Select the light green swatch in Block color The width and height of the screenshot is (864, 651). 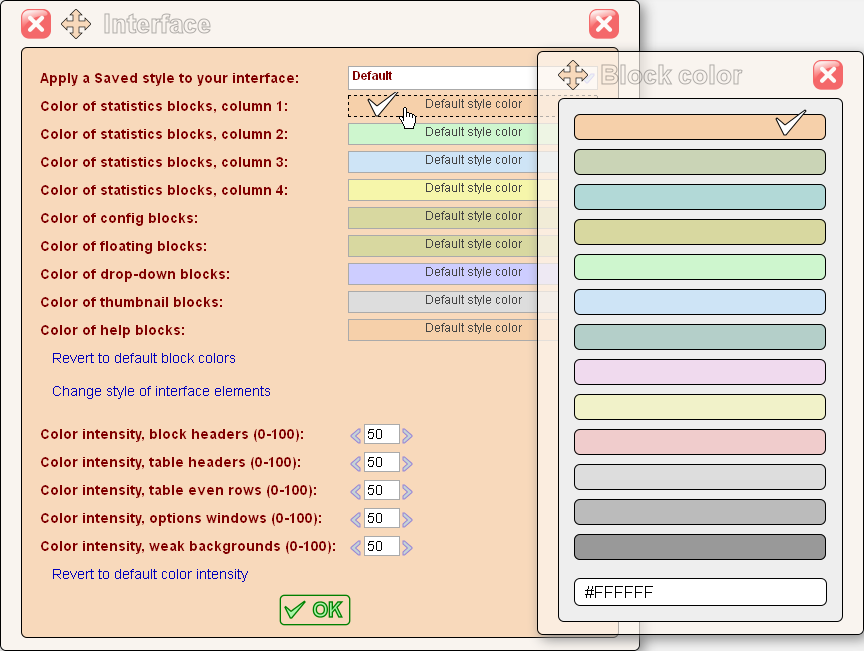click(699, 267)
